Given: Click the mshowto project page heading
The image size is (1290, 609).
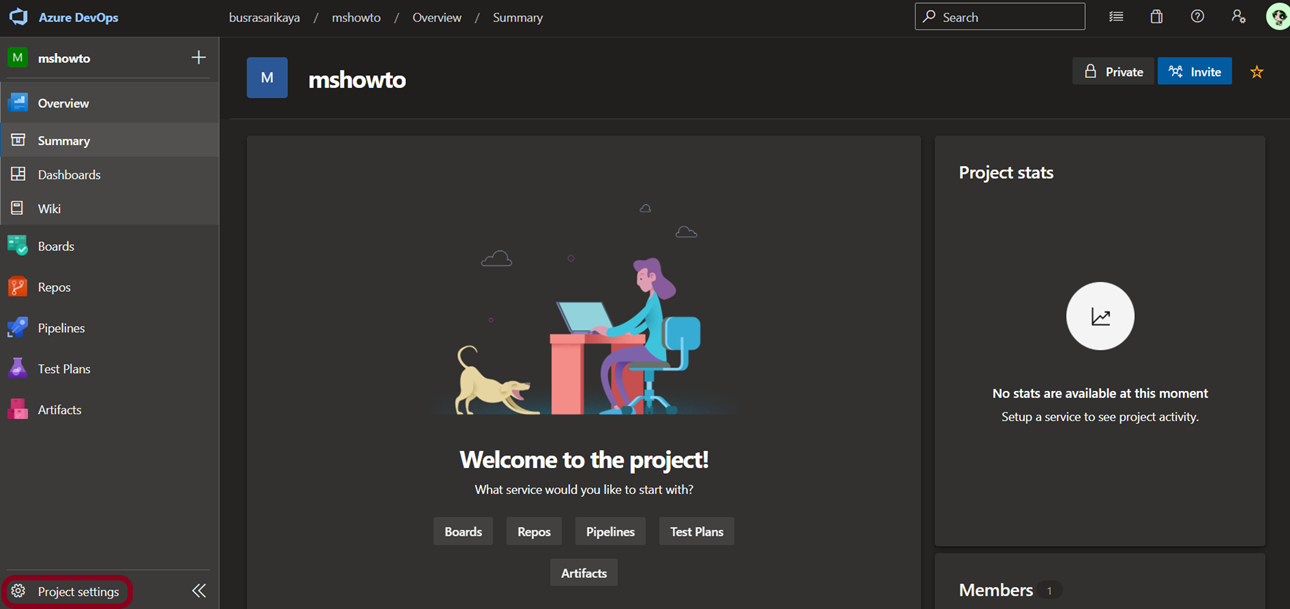Looking at the screenshot, I should tap(357, 80).
